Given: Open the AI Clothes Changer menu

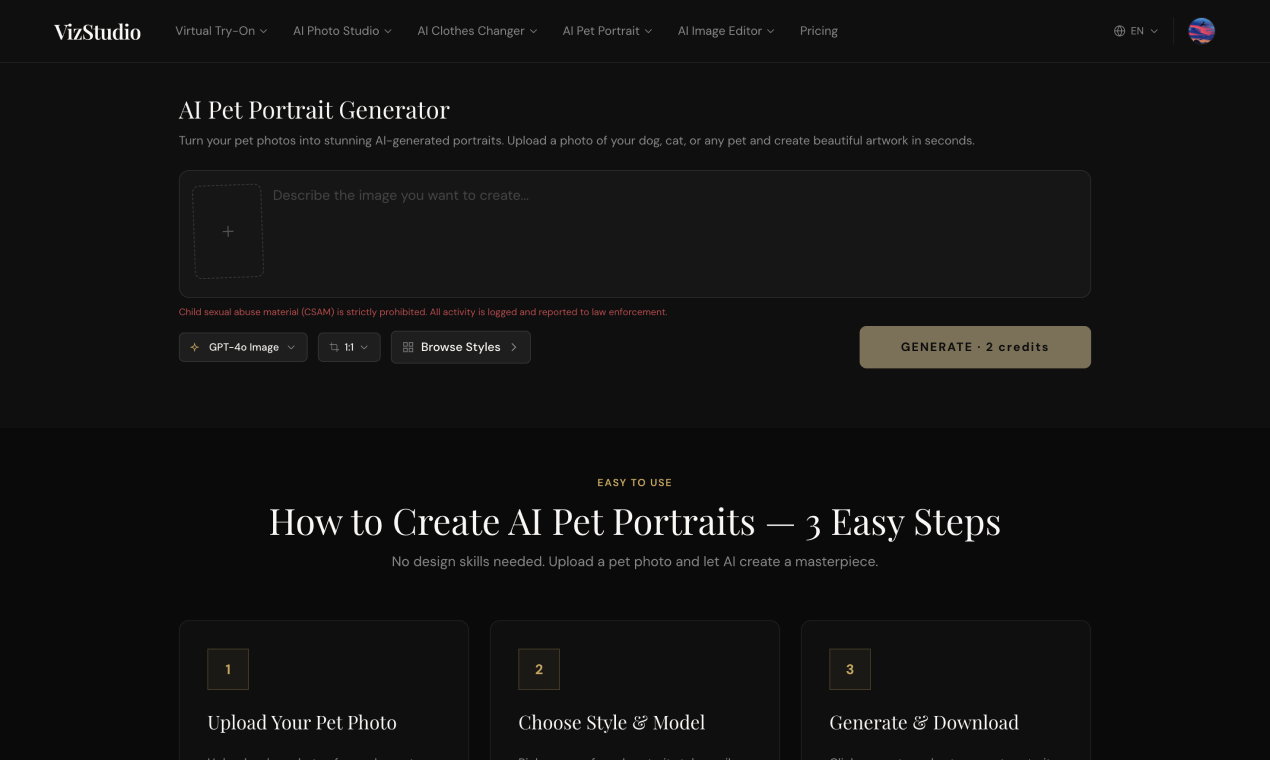Looking at the screenshot, I should pos(477,31).
